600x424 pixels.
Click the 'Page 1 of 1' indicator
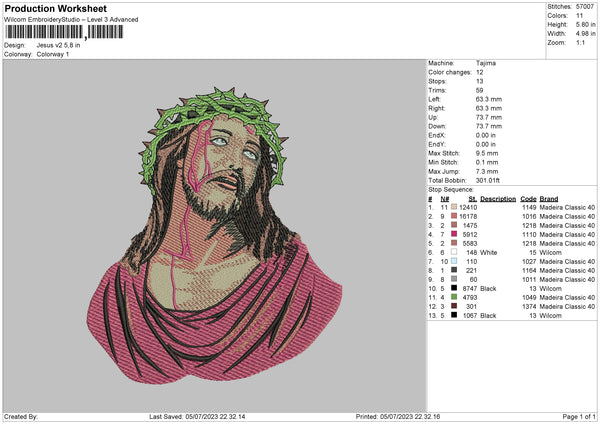pyautogui.click(x=579, y=416)
